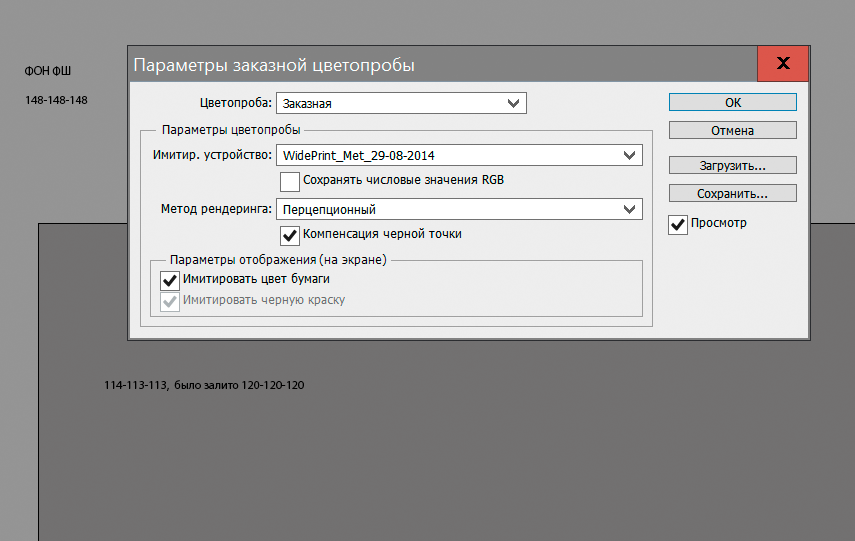Enable Сохранять числовые значения RGB checkbox
The width and height of the screenshot is (855, 541).
pos(290,182)
